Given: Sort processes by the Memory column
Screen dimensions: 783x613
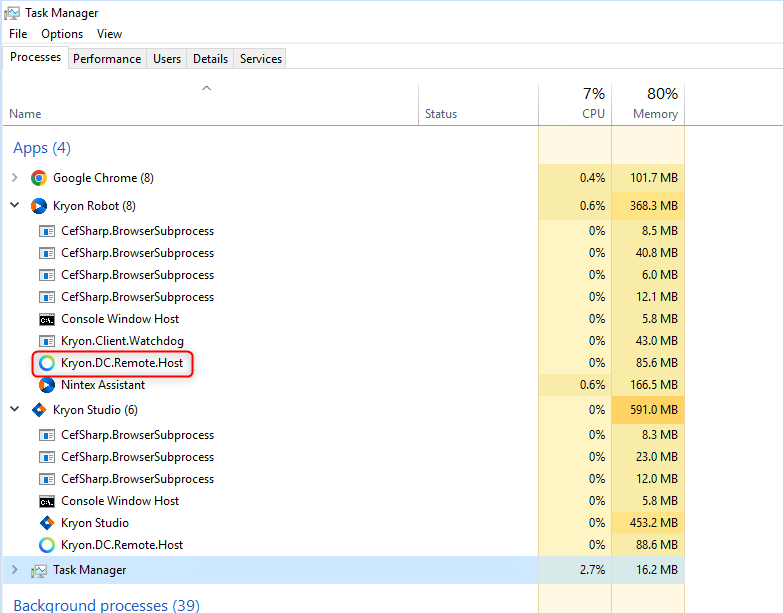Looking at the screenshot, I should [647, 104].
